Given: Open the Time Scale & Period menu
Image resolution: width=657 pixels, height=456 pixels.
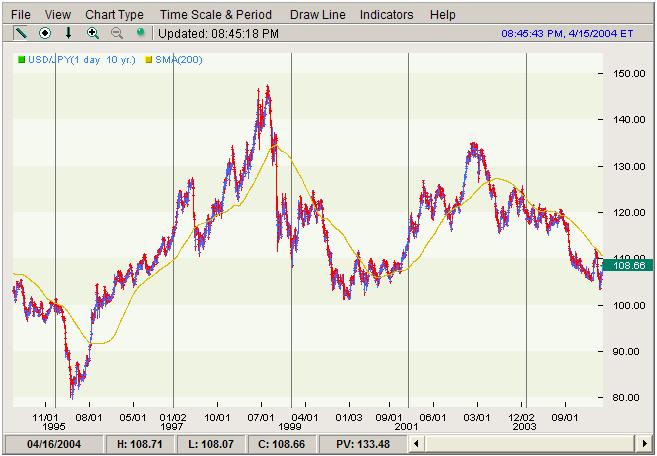Looking at the screenshot, I should click(216, 15).
